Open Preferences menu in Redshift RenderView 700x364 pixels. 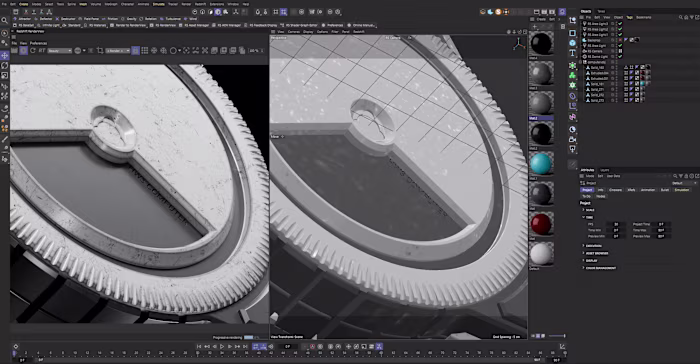point(38,43)
